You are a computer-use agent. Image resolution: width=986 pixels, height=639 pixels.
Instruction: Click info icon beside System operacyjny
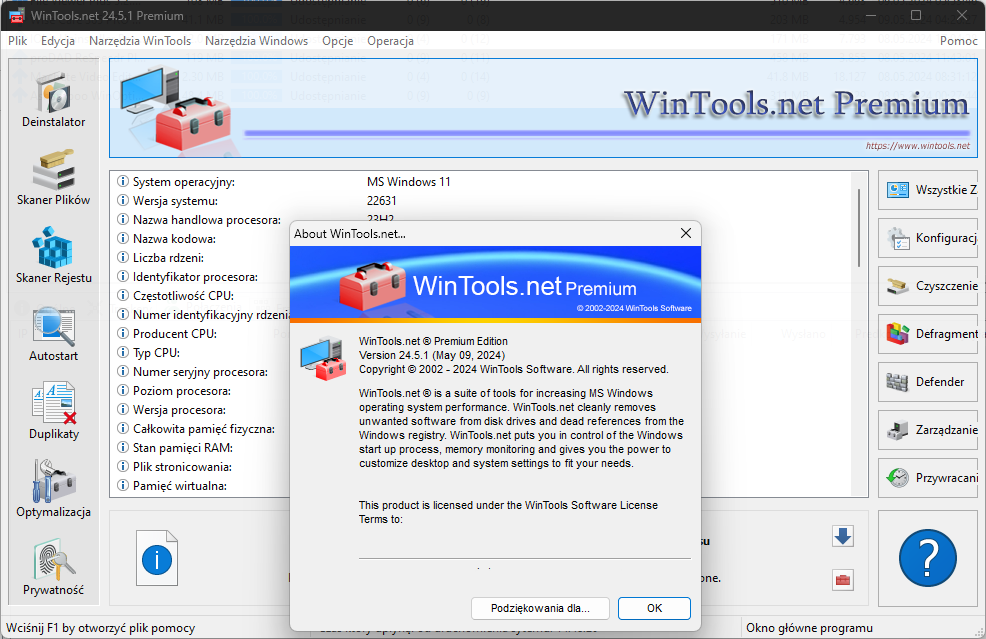click(x=123, y=181)
